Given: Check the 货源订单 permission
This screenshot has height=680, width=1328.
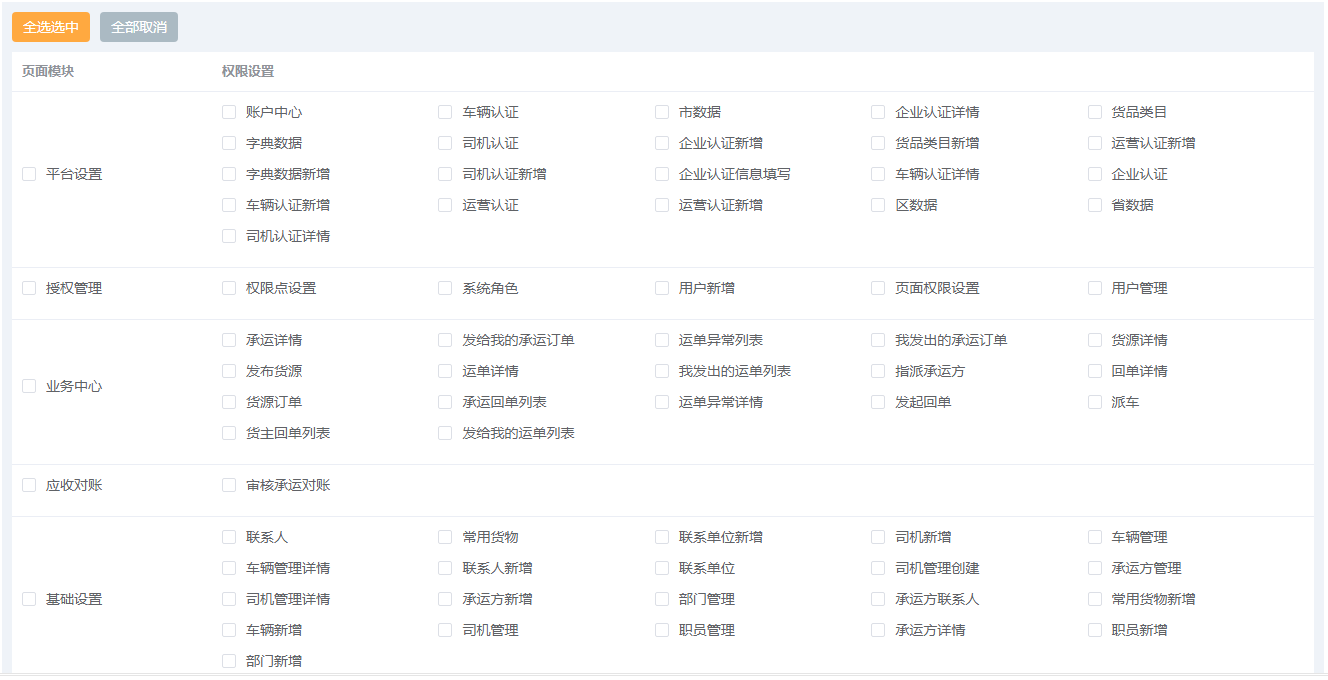Looking at the screenshot, I should [x=229, y=402].
